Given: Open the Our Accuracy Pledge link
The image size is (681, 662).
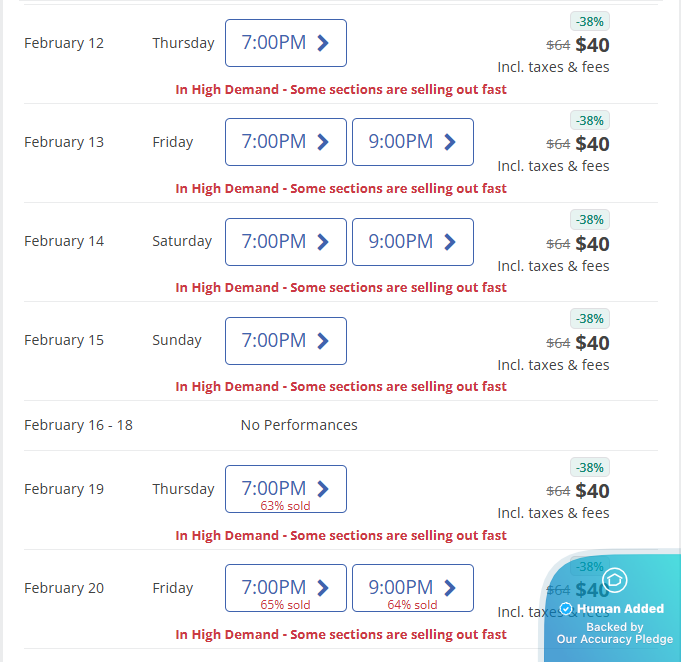Looking at the screenshot, I should coord(614,639).
